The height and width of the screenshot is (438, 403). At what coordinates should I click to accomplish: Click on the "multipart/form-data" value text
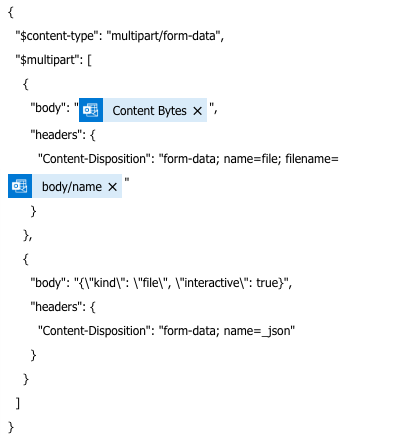click(163, 36)
